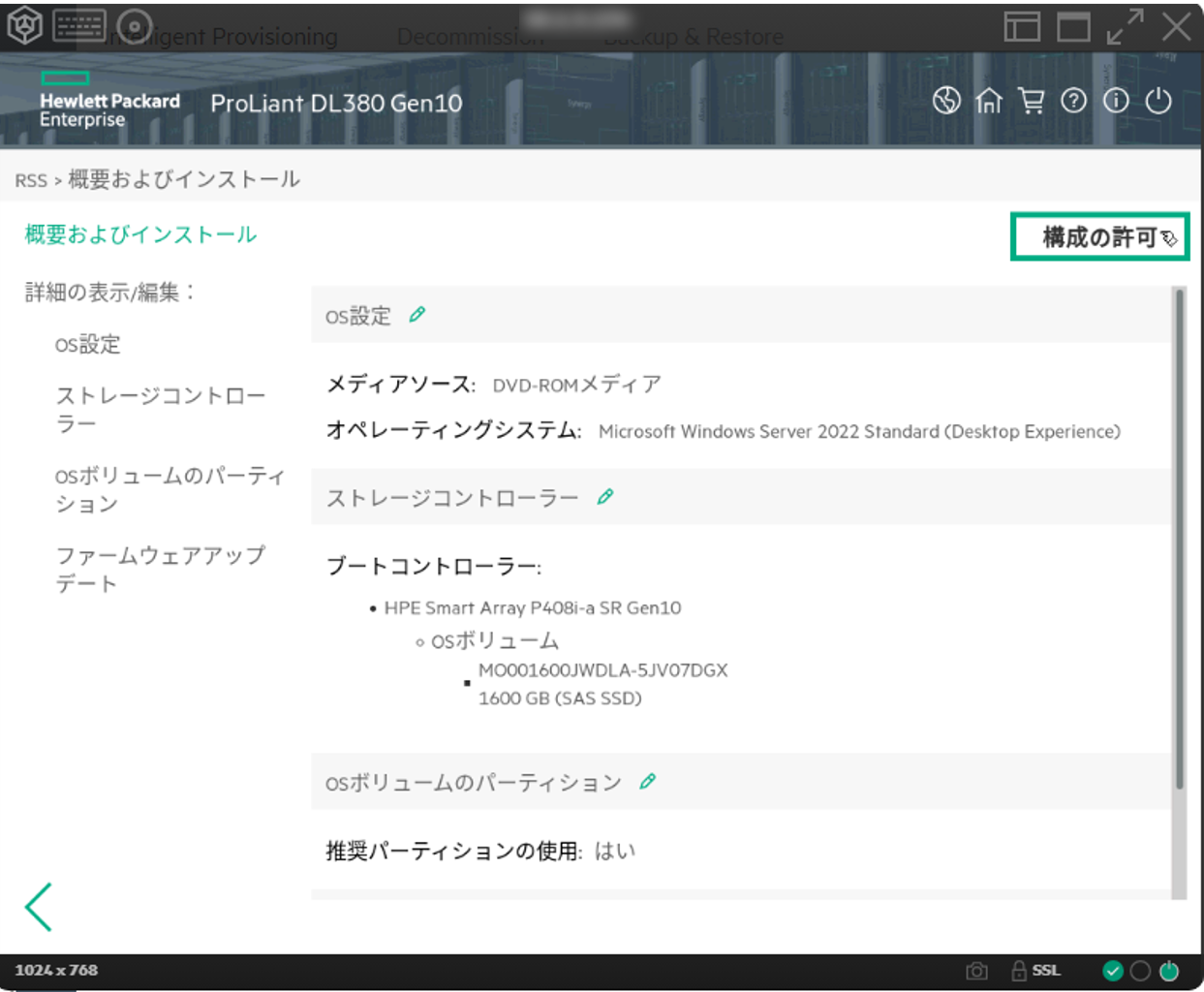Click the DVD-ROMメディア value
Viewport: 1204px width, 992px height.
pos(577,386)
